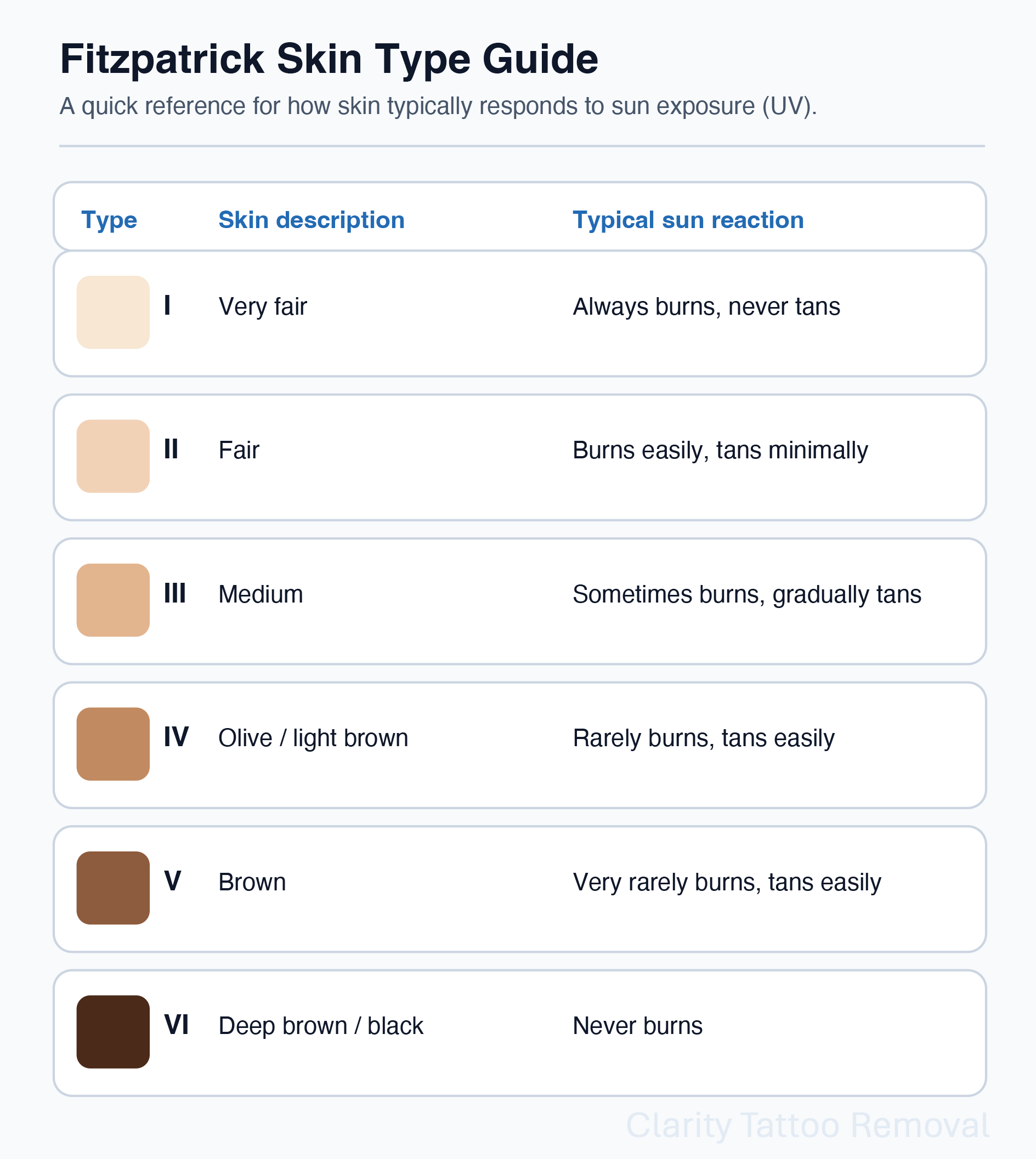Click the Clarity Tattoo Removal watermark
This screenshot has width=1036, height=1159.
point(807,1126)
